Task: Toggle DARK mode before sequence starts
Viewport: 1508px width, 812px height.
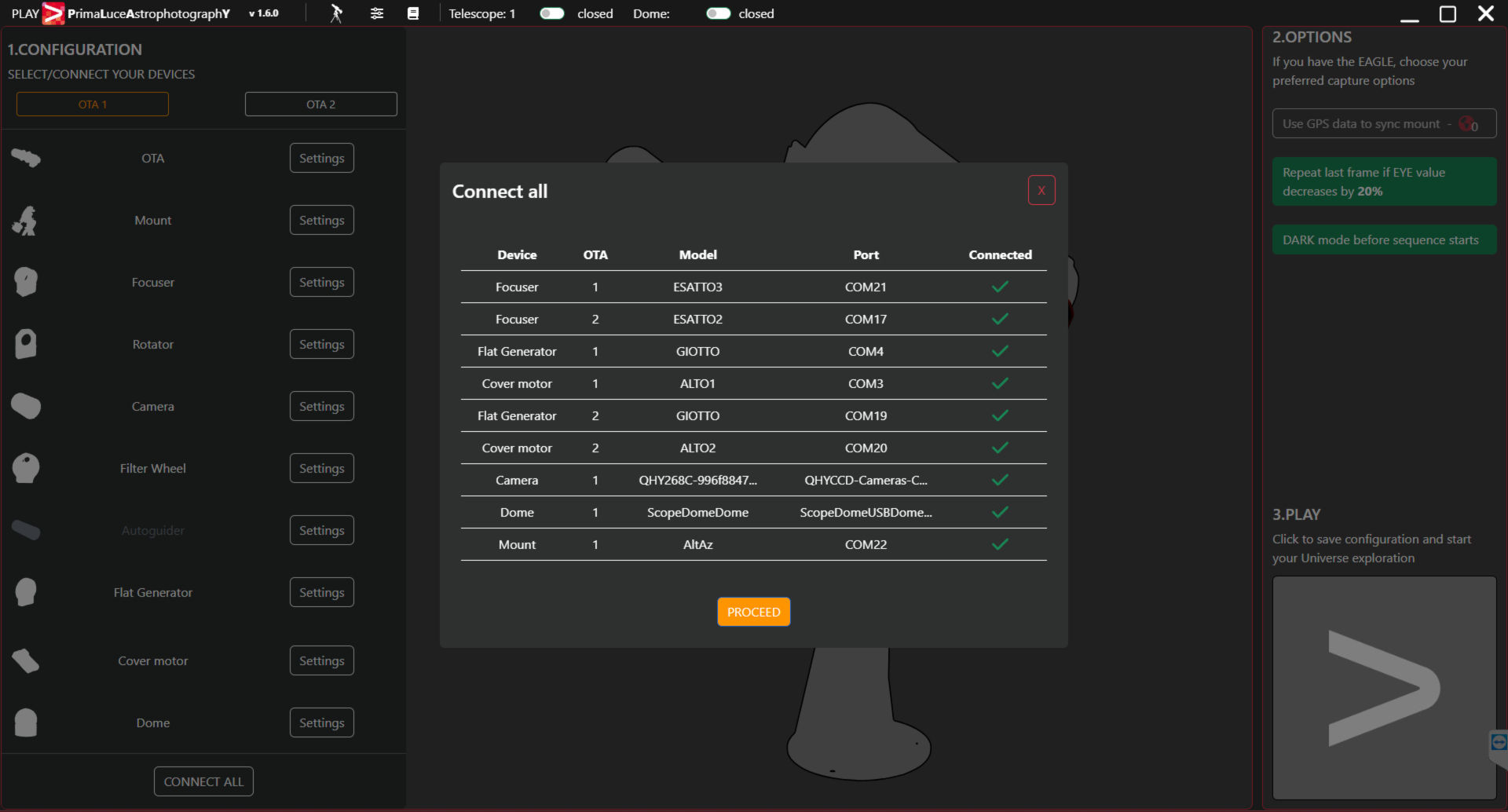Action: tap(1384, 240)
